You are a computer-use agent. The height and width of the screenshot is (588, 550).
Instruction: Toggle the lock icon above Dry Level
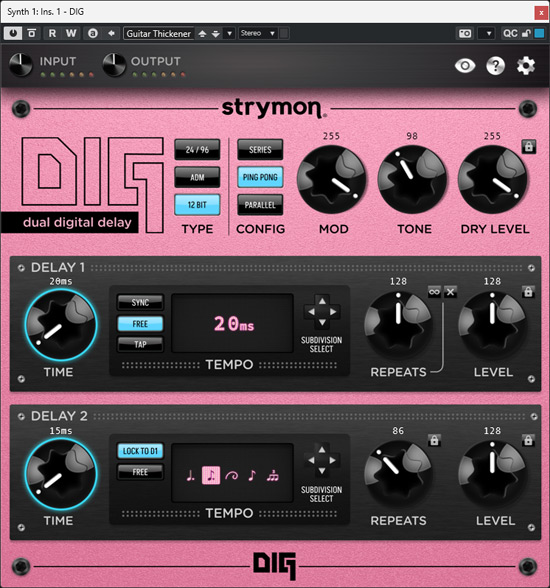[x=529, y=146]
